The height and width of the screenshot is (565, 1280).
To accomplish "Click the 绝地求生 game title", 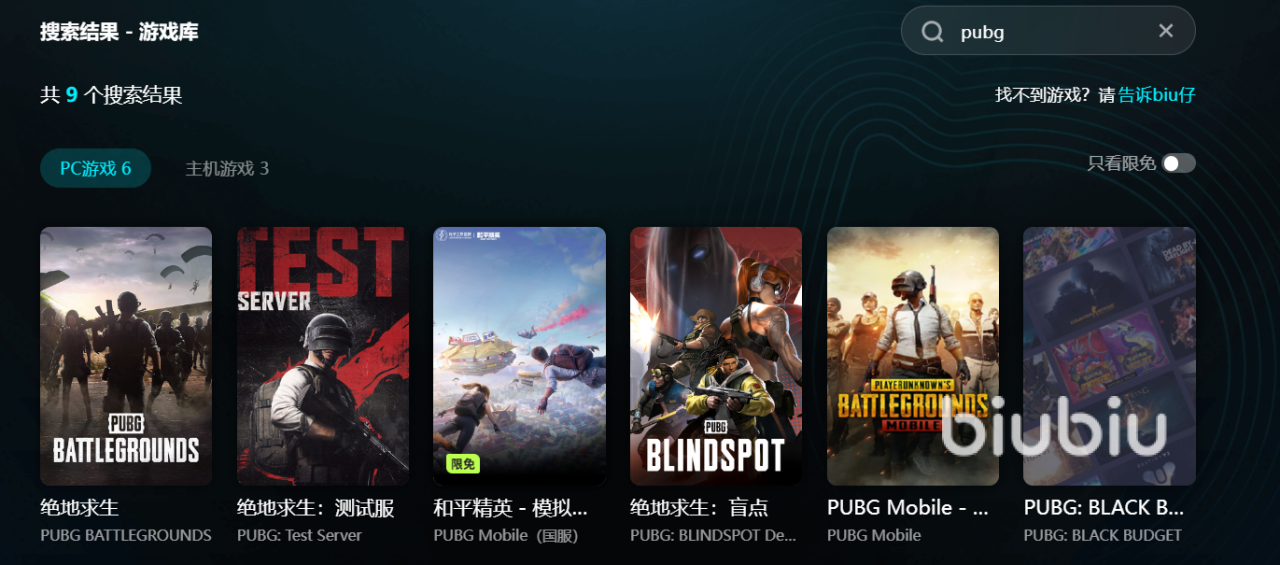I will click(x=80, y=508).
